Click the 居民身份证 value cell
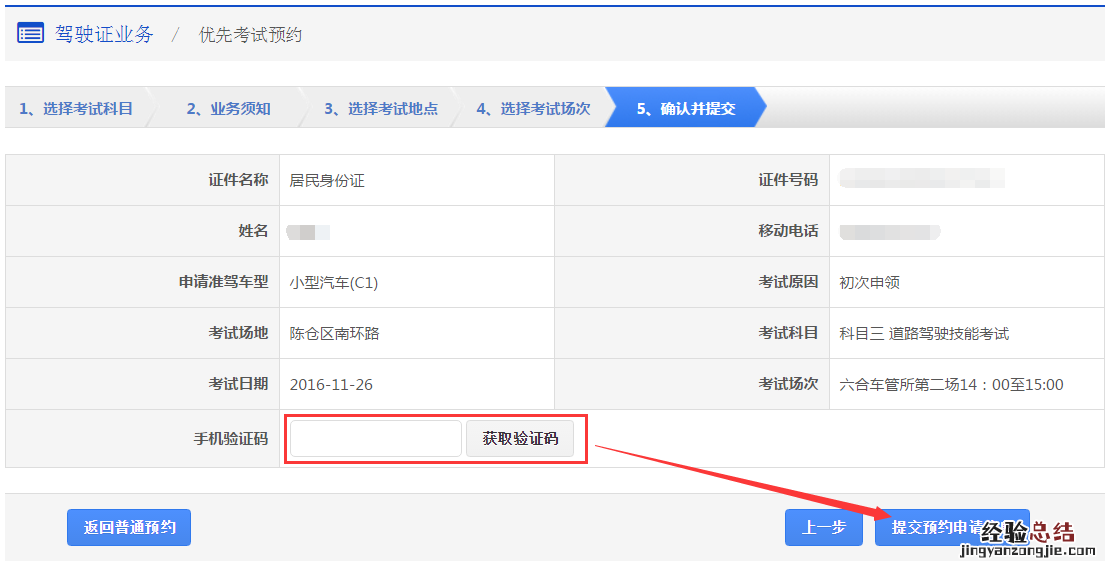Viewport: 1110px width, 569px height. [327, 181]
